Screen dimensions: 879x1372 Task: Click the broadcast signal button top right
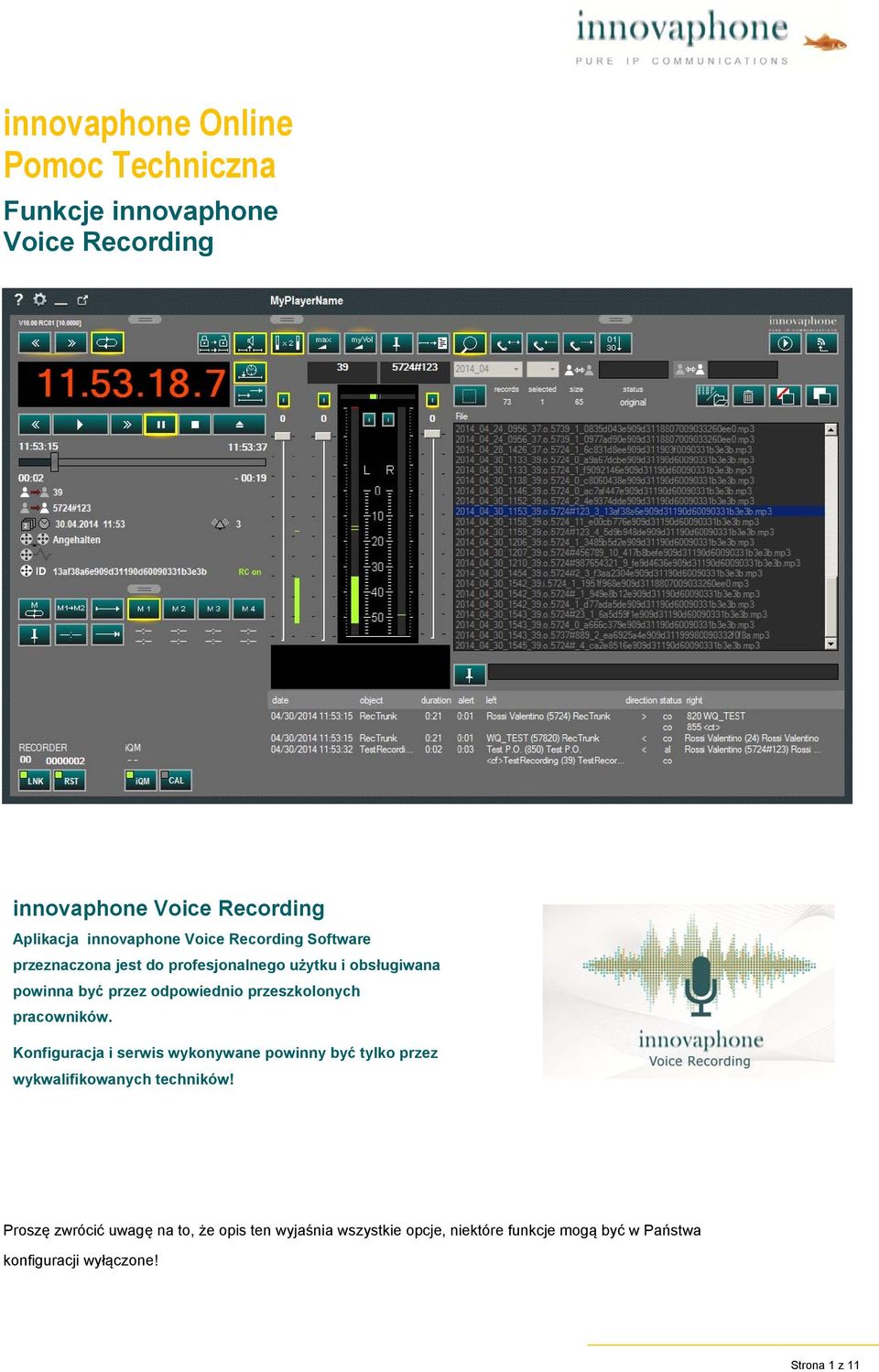820,343
